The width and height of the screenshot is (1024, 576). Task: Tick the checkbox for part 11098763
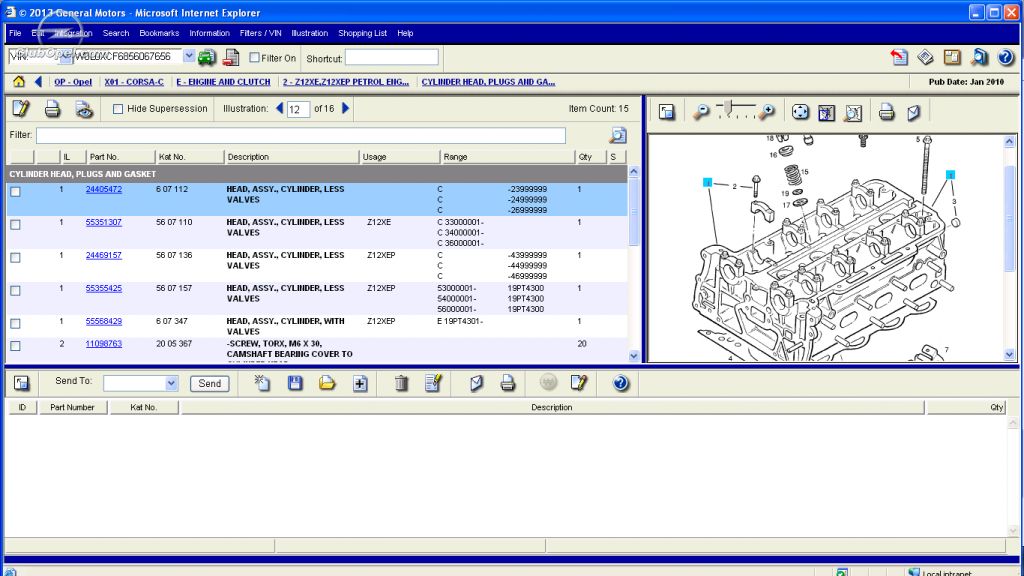click(16, 345)
